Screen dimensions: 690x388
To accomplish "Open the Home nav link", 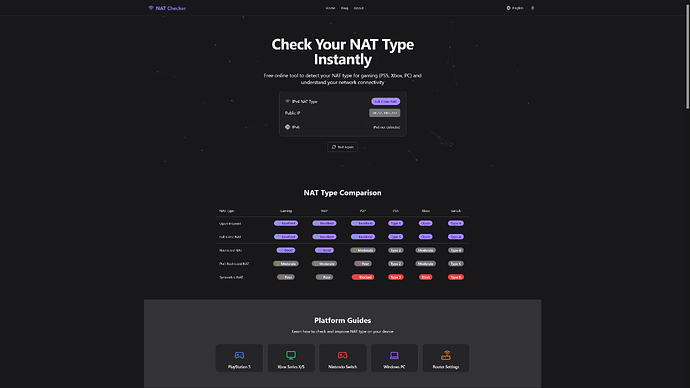I will [x=330, y=8].
